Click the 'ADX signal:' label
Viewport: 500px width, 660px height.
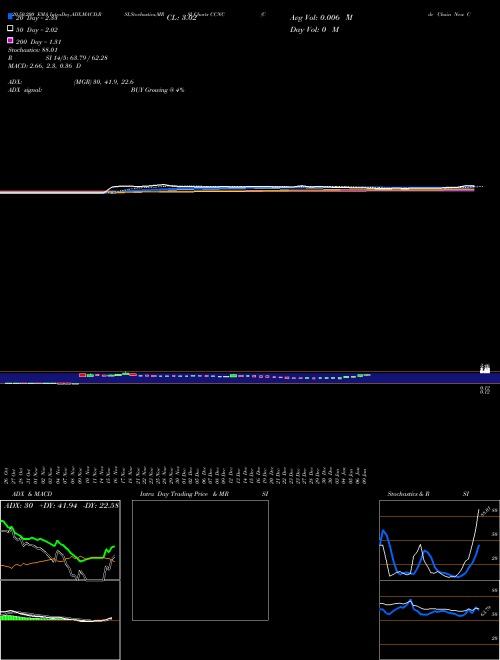coord(25,90)
